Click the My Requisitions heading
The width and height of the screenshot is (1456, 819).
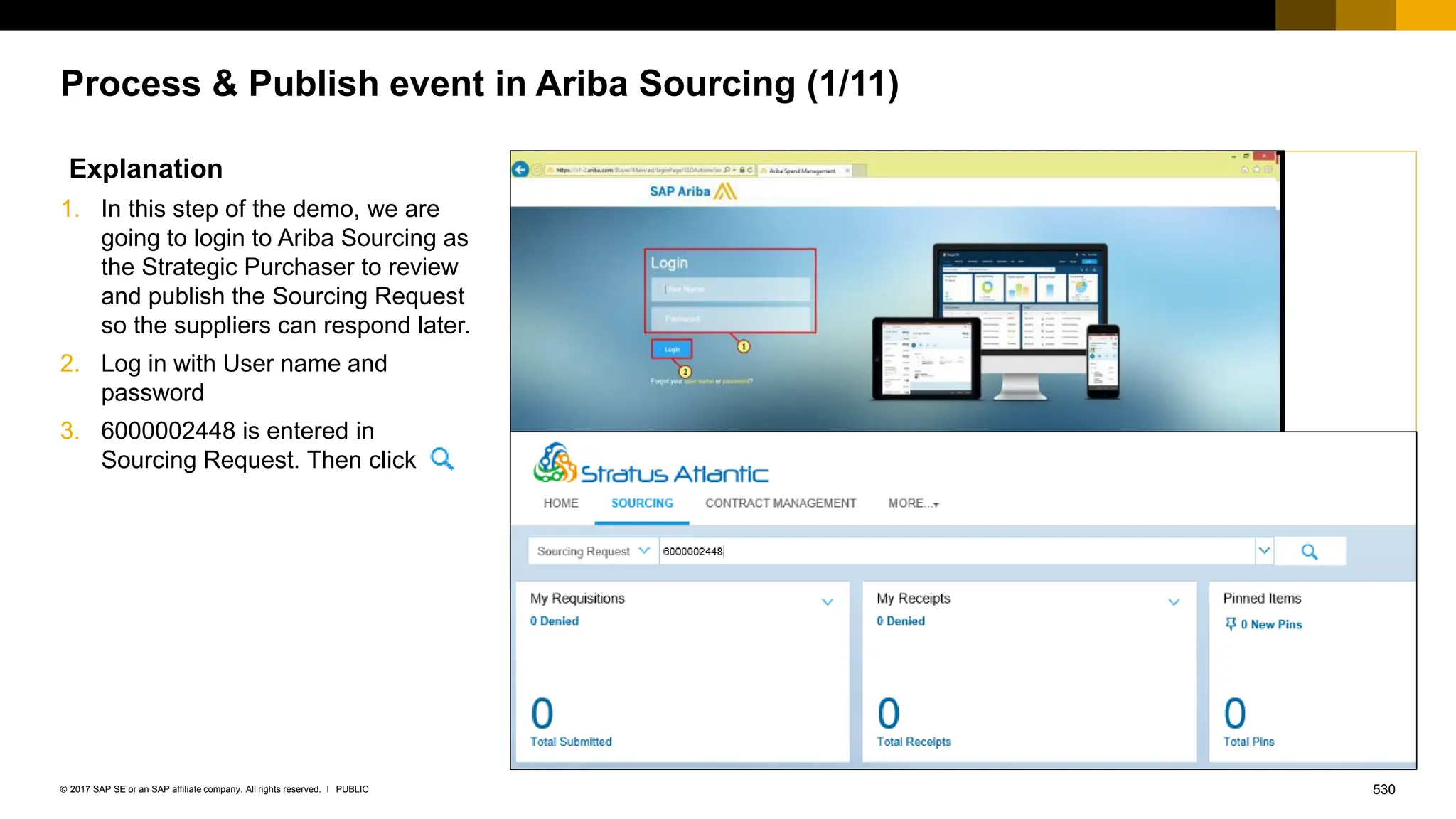[x=577, y=599]
